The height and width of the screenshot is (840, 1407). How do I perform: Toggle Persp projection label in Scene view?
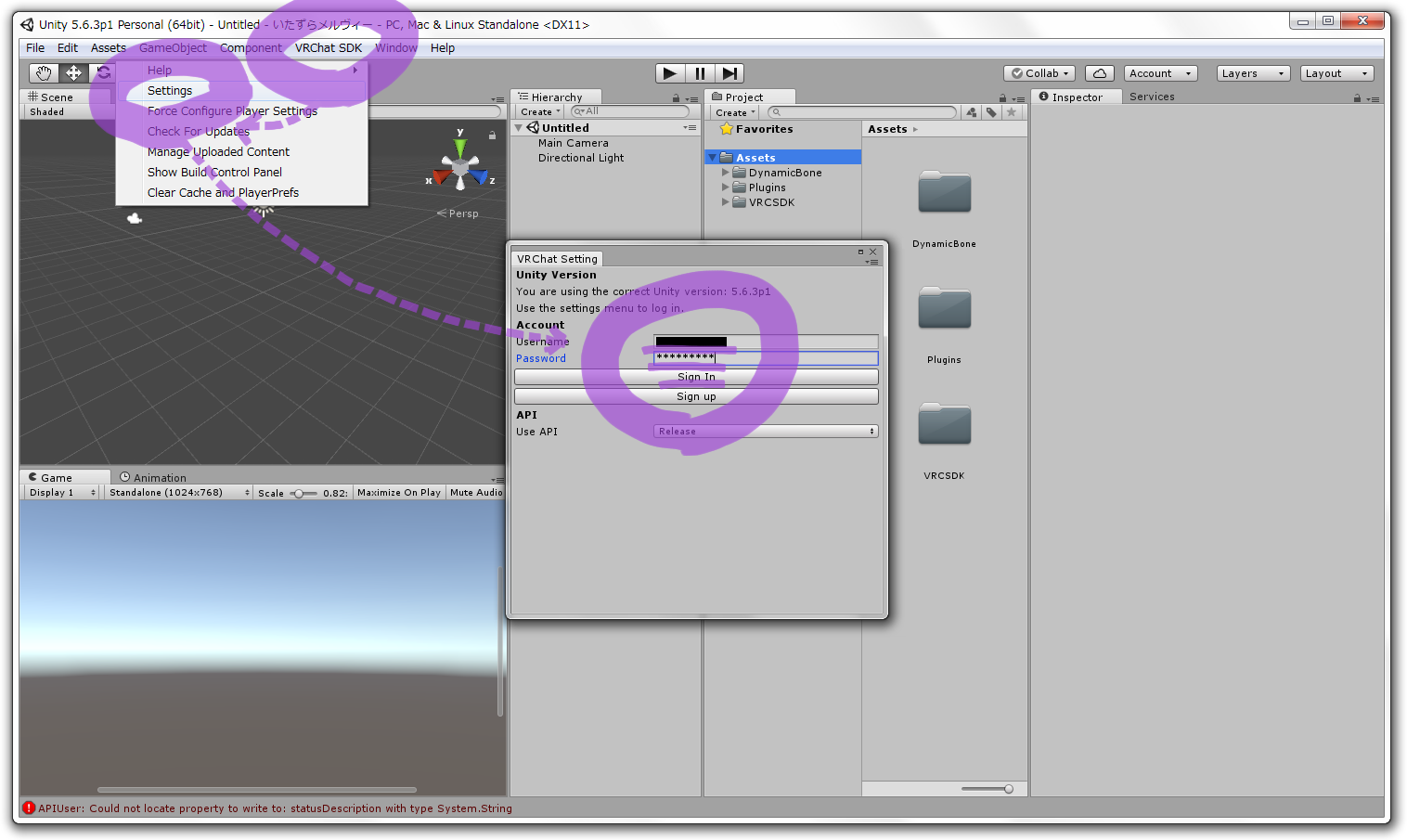(x=458, y=213)
